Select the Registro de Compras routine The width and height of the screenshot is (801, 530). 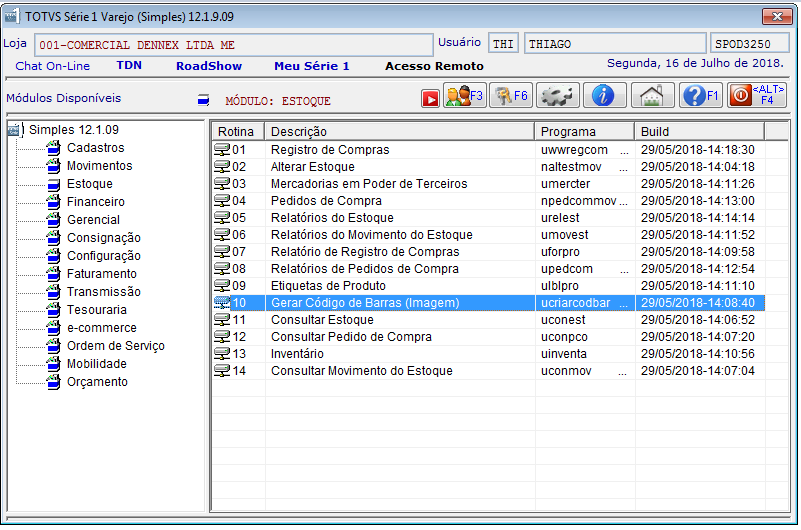pos(330,150)
